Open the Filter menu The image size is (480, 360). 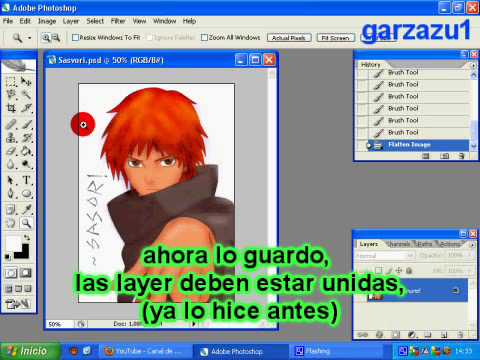[118, 21]
